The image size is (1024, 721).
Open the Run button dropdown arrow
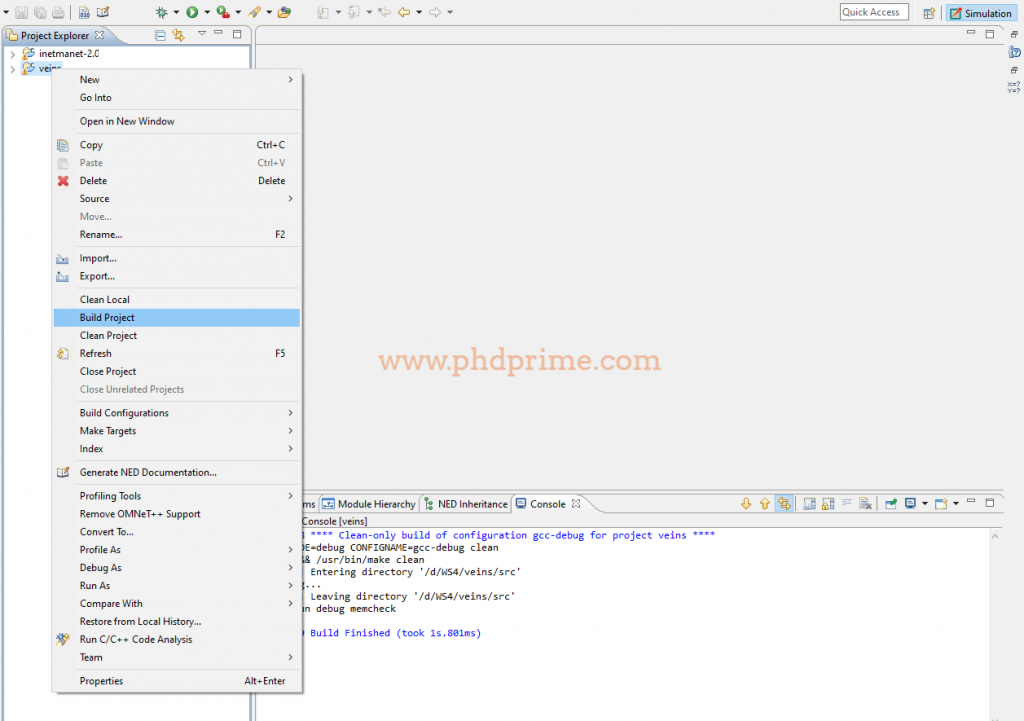[207, 12]
